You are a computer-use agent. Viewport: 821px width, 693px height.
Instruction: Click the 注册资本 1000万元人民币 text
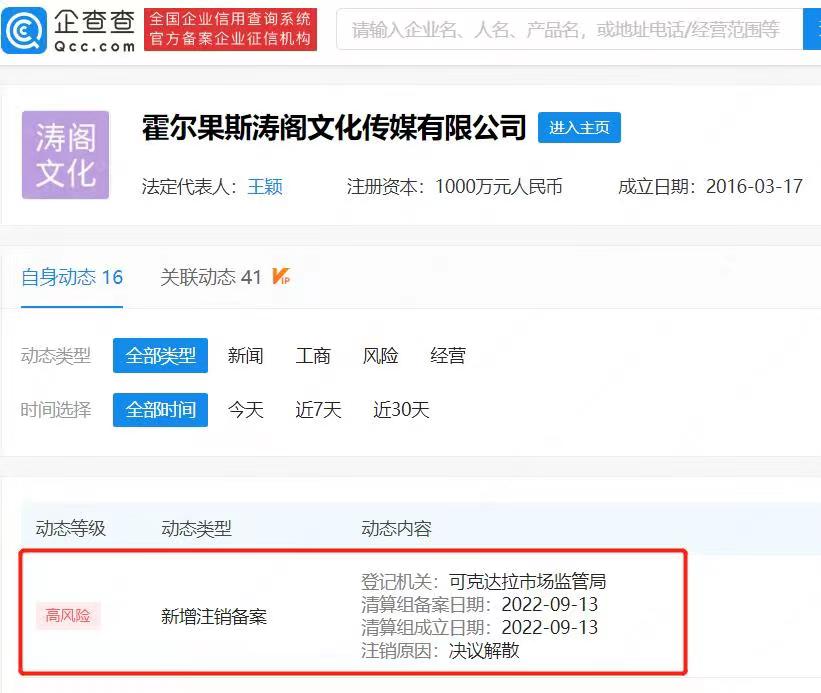pos(454,186)
